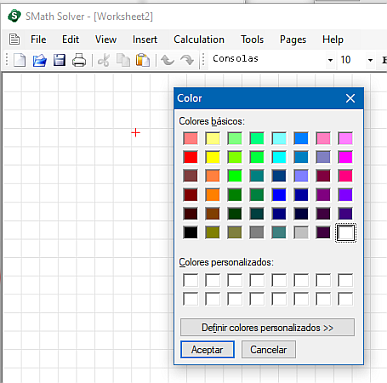Viewport: 387px width, 383px height.
Task: Open the Calculation menu
Action: (x=199, y=39)
